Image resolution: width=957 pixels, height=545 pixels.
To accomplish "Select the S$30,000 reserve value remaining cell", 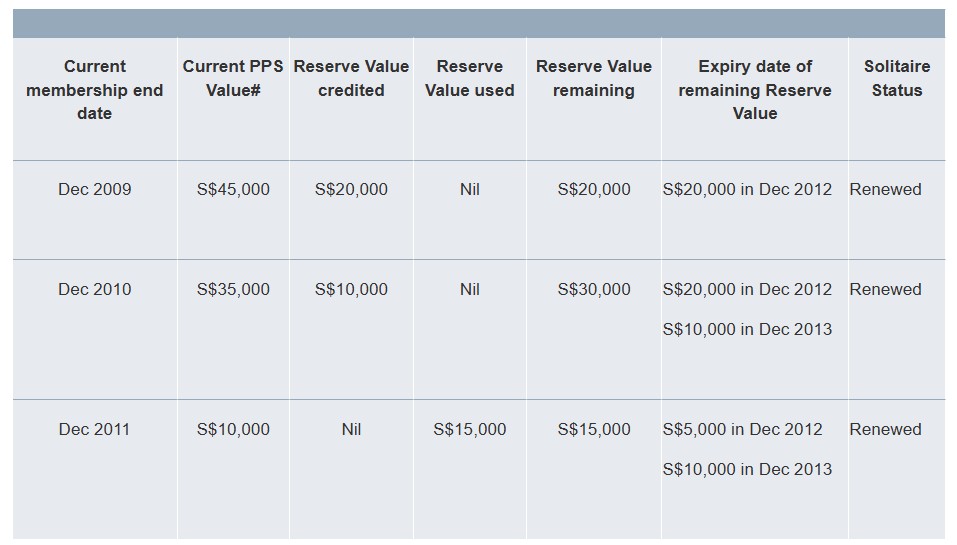I will (x=594, y=289).
